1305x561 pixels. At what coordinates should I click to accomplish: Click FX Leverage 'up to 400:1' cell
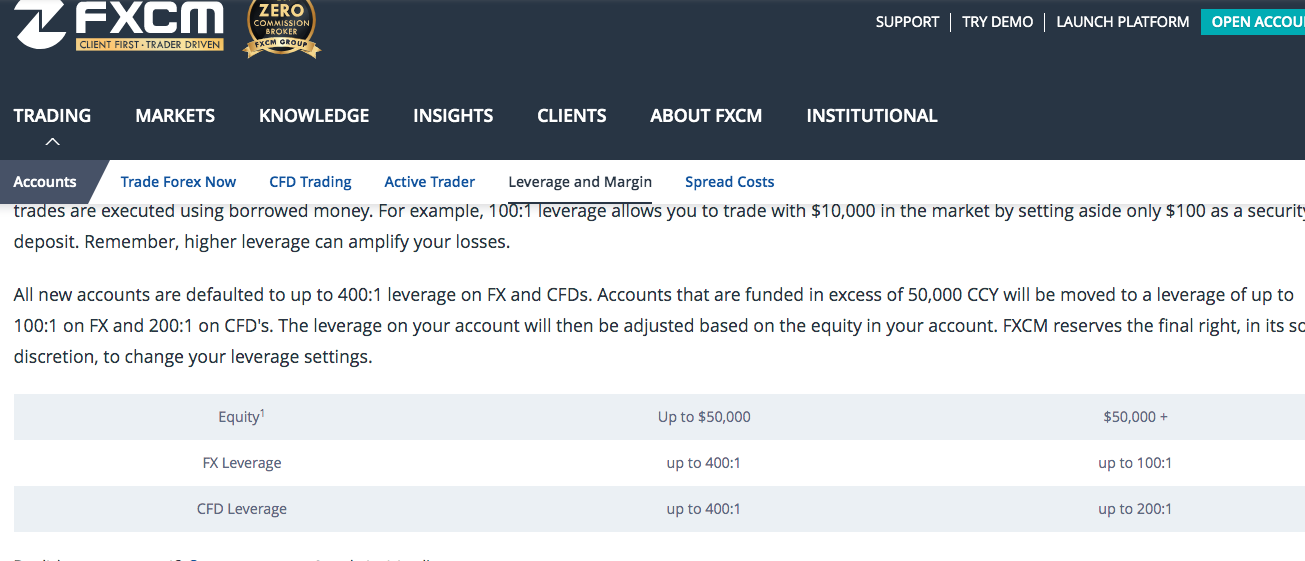[x=704, y=463]
